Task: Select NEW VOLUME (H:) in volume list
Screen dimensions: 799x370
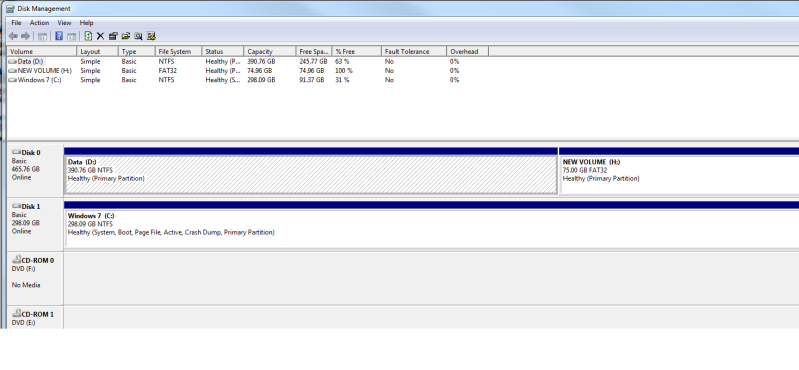Action: [45, 71]
